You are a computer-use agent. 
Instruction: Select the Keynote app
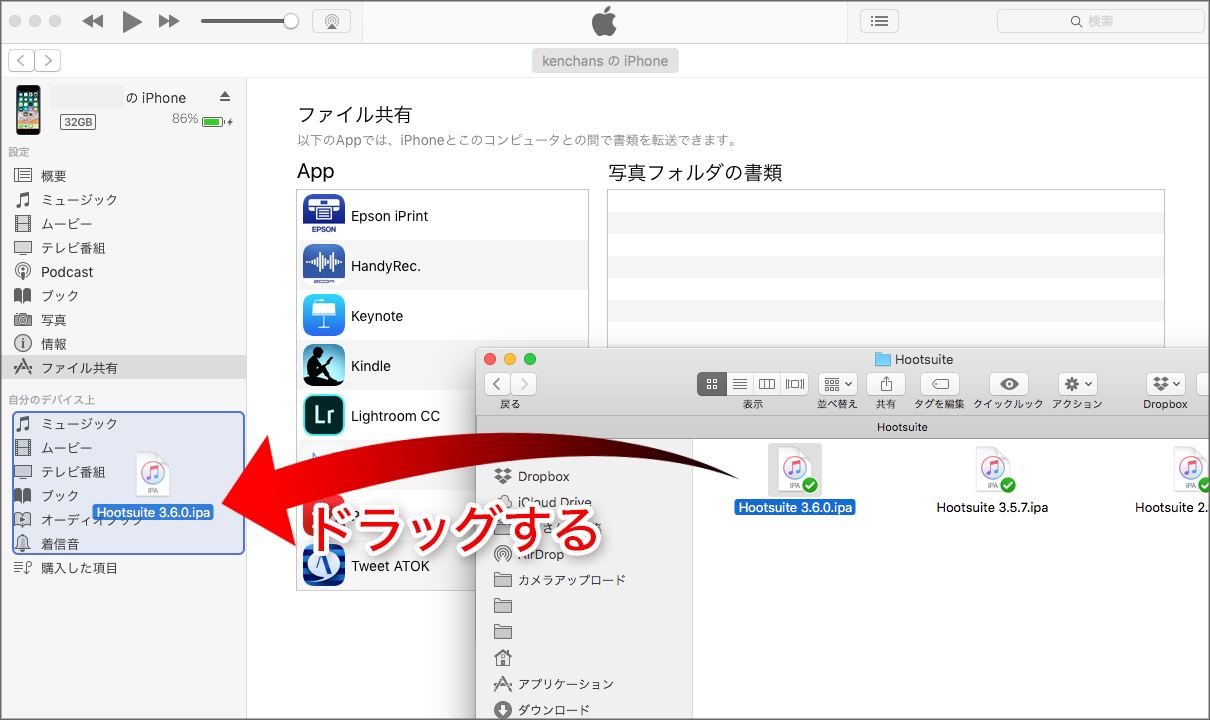click(x=442, y=315)
